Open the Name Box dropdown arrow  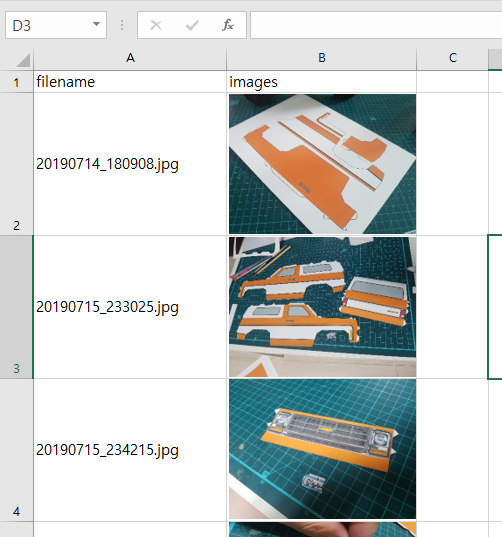tap(97, 24)
